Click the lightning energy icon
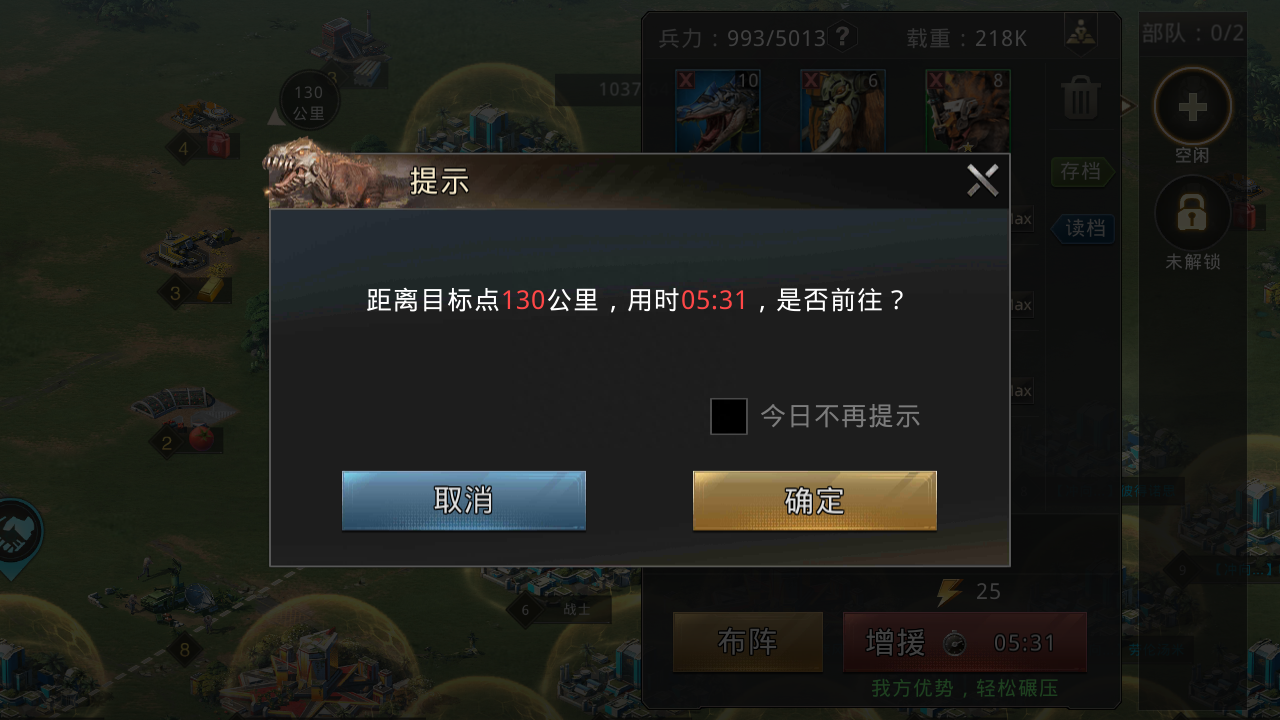The image size is (1280, 720). point(949,592)
